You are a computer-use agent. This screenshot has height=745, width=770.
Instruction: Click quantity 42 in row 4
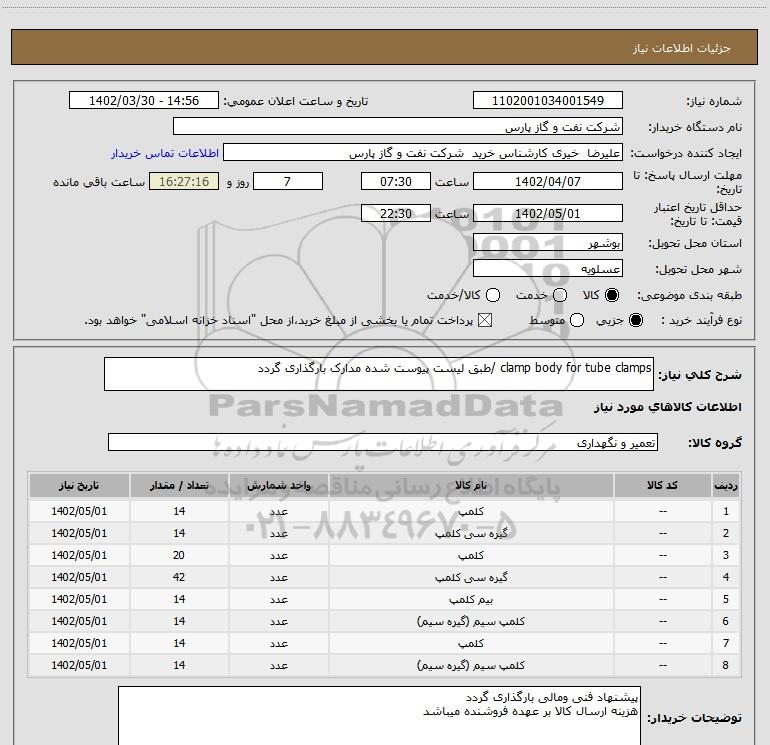click(179, 578)
